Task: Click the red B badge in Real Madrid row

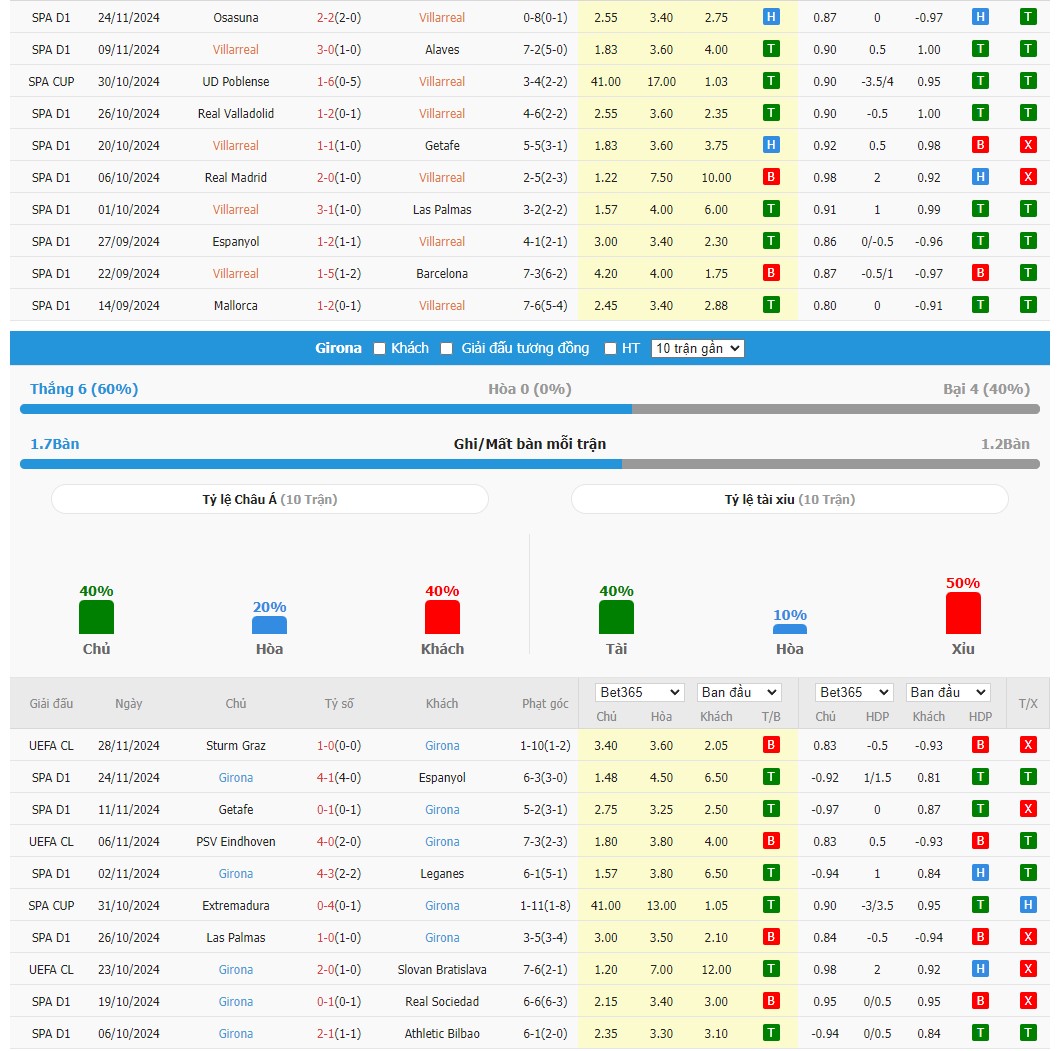Action: 771,177
